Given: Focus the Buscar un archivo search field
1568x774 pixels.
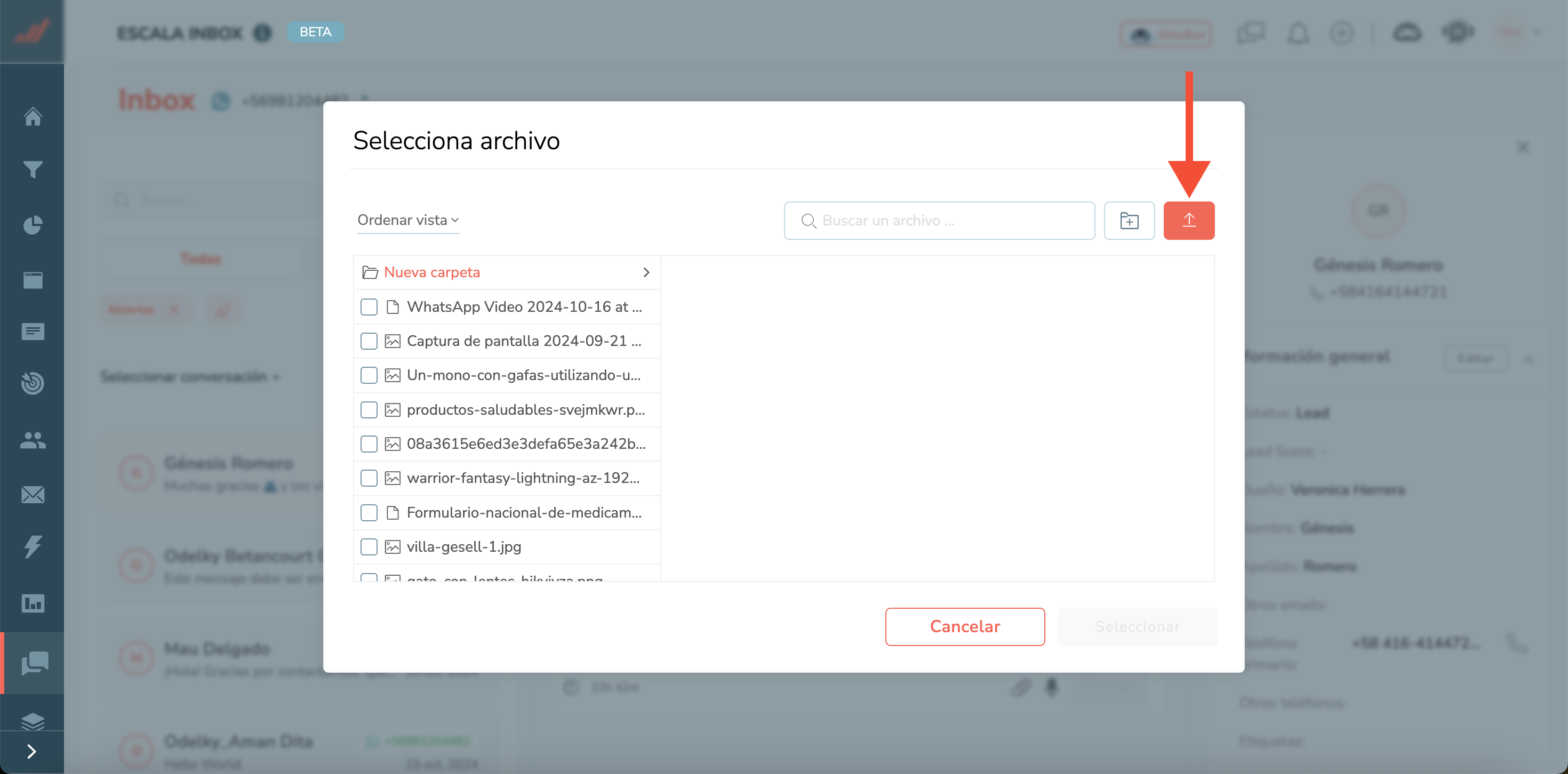Looking at the screenshot, I should [939, 220].
